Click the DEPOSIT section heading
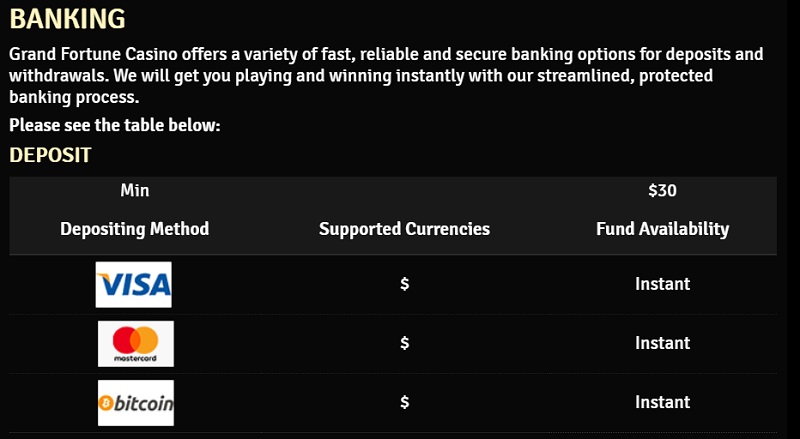800x439 pixels. (50, 155)
